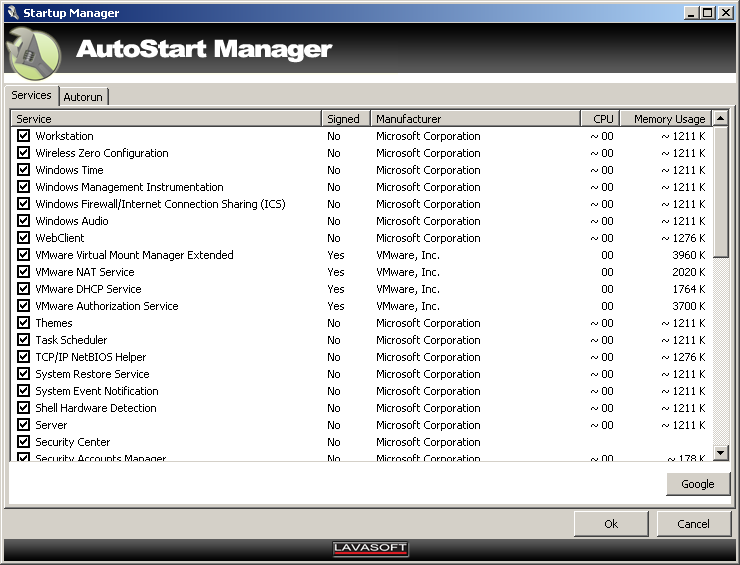Click the Lavasoft logo at the bottom

tap(370, 548)
